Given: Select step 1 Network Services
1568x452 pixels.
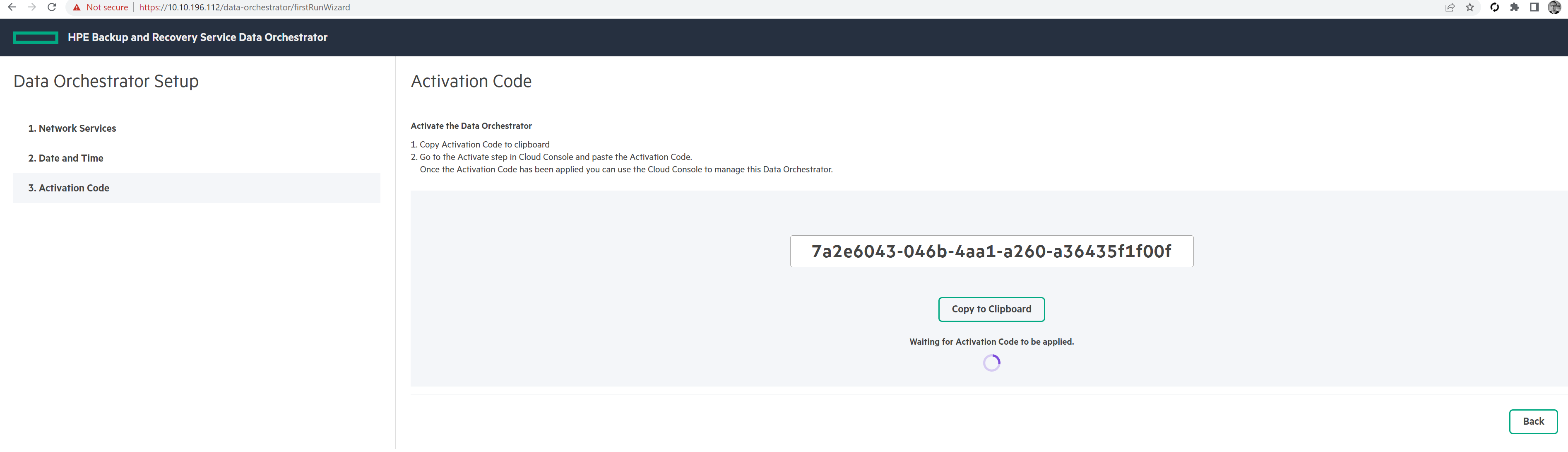Looking at the screenshot, I should pos(197,128).
